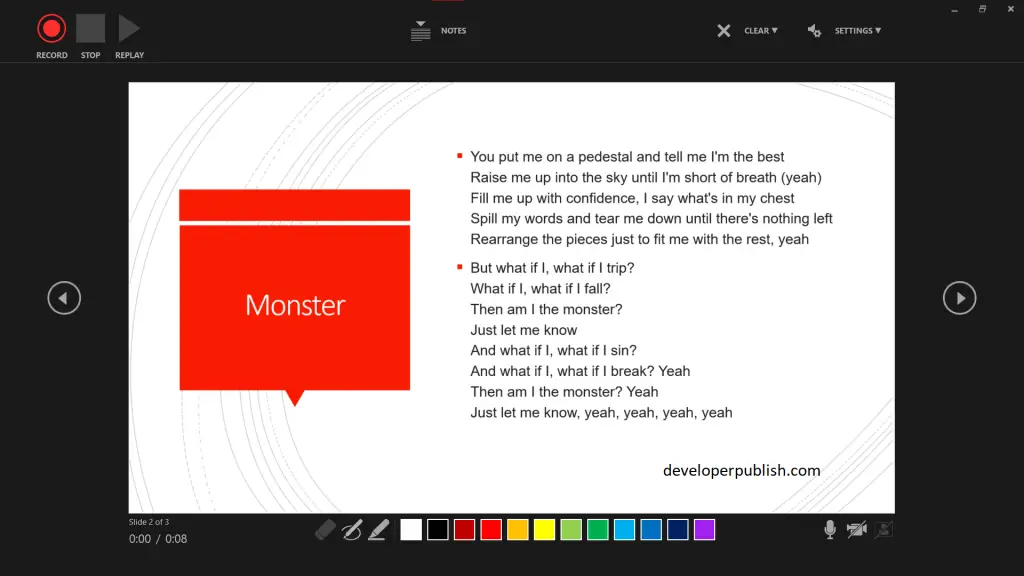The image size is (1024, 576).
Task: Expand the Settings dropdown menu
Action: (x=857, y=31)
